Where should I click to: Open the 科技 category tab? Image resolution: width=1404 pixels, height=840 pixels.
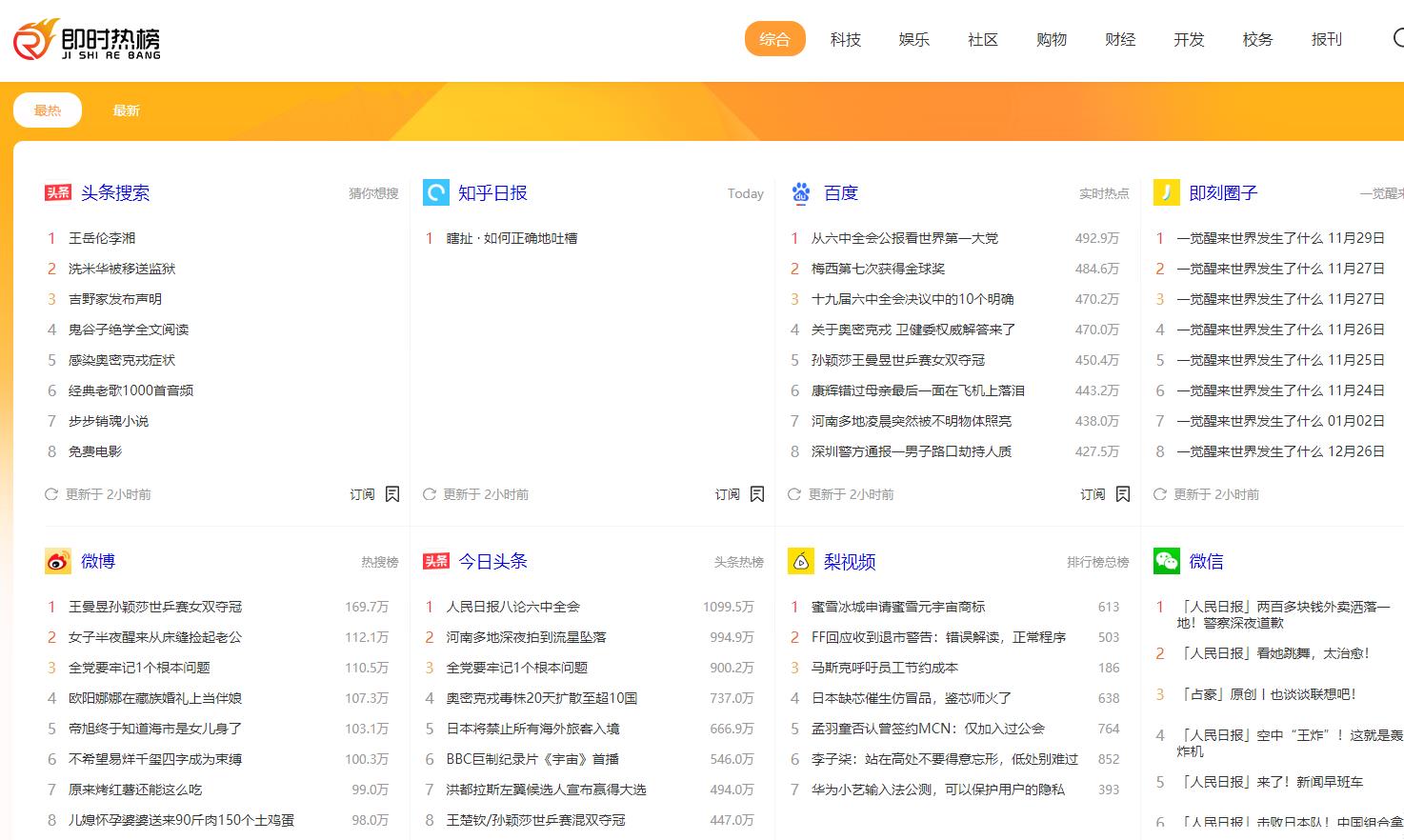[x=845, y=39]
